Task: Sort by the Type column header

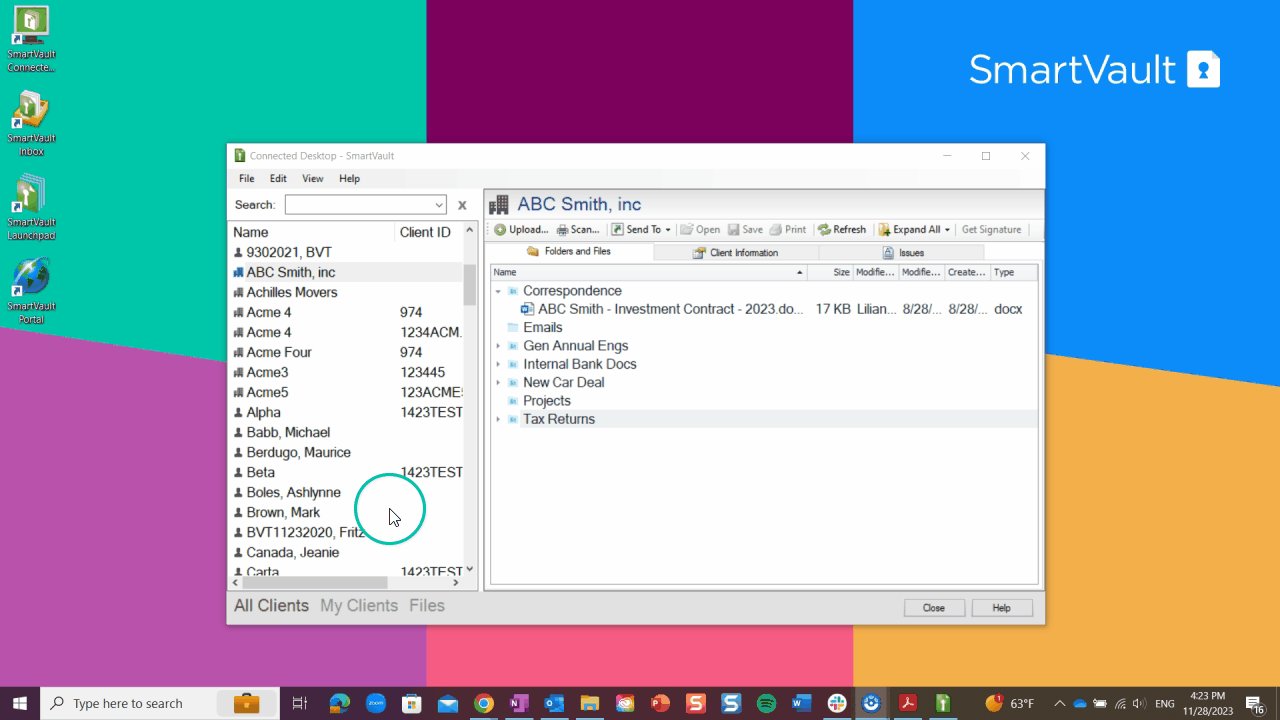Action: (x=1014, y=272)
